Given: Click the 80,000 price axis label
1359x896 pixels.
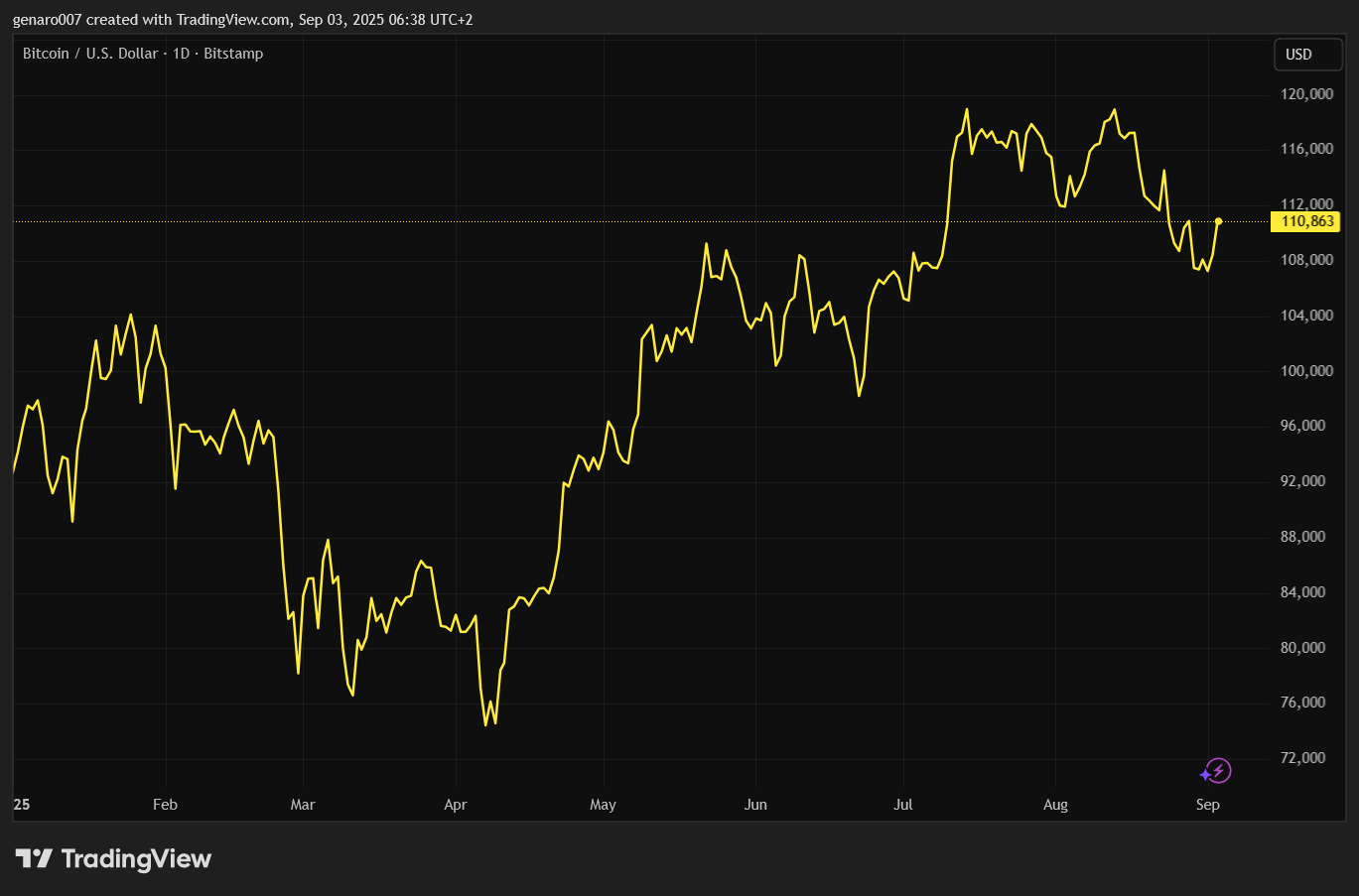Looking at the screenshot, I should coord(1303,648).
